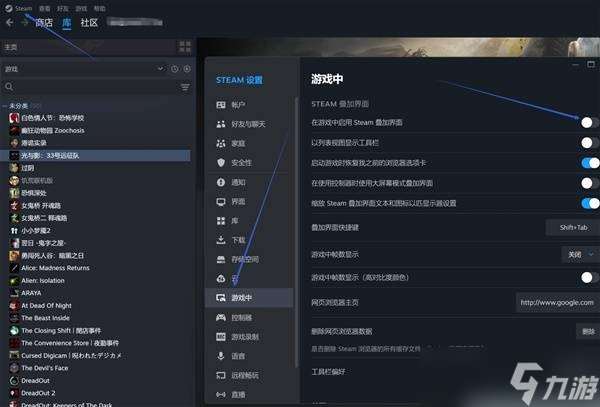Switch library home to grid view icon

click(x=185, y=47)
